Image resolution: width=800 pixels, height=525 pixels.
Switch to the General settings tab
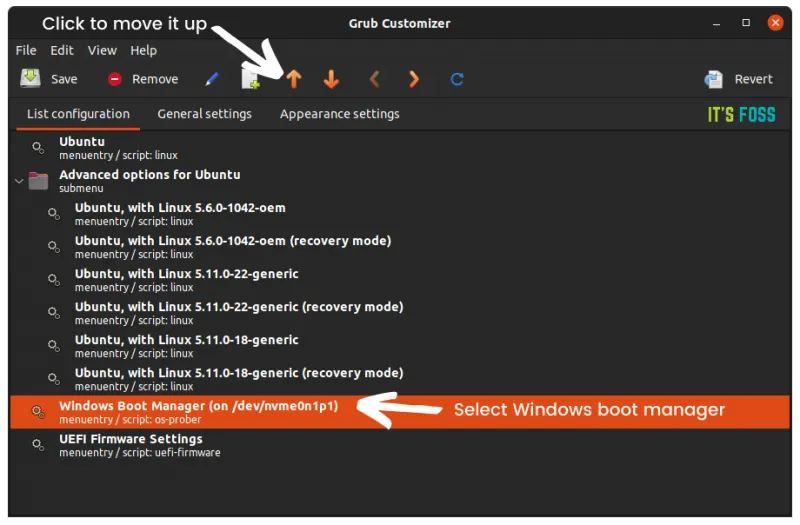[x=204, y=114]
